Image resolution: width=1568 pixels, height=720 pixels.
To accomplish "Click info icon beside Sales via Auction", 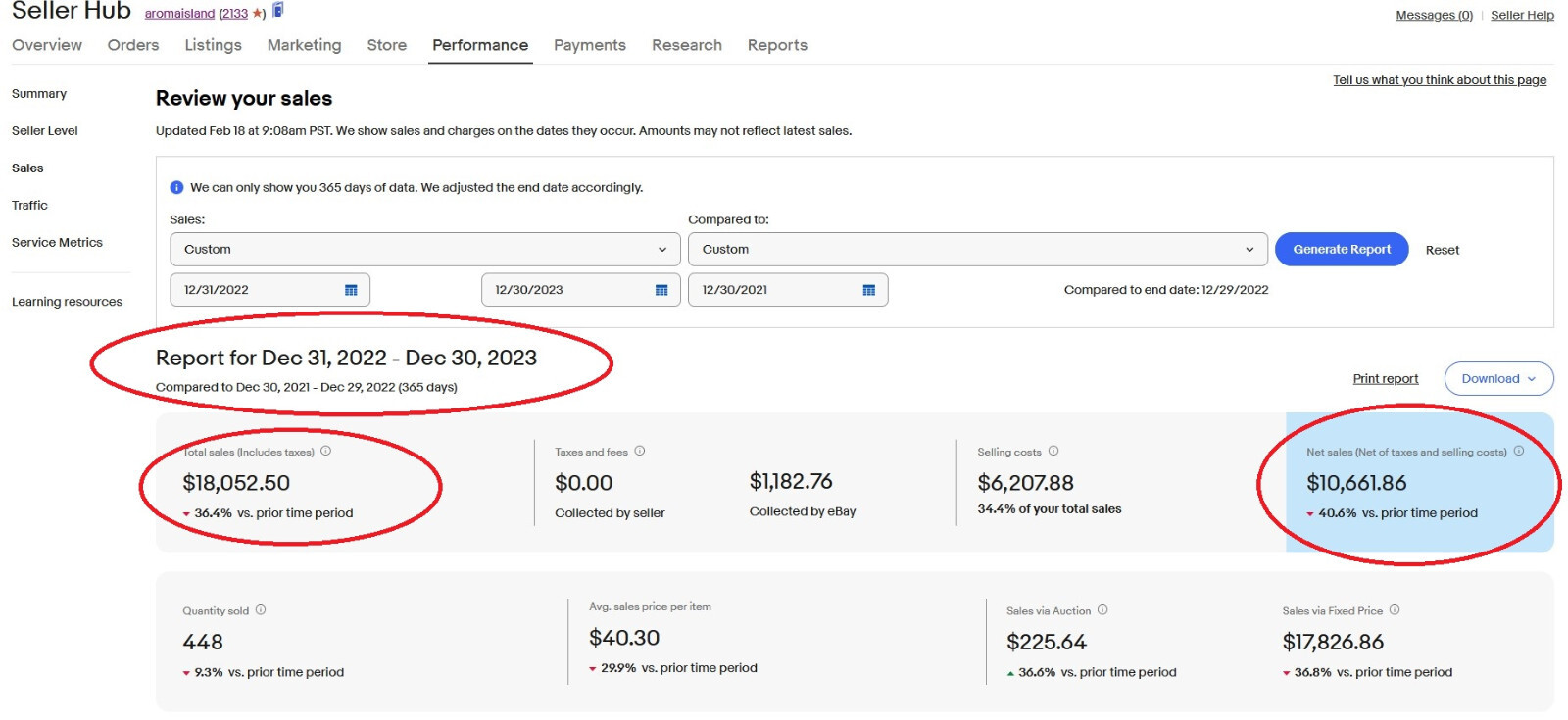I will [1102, 610].
